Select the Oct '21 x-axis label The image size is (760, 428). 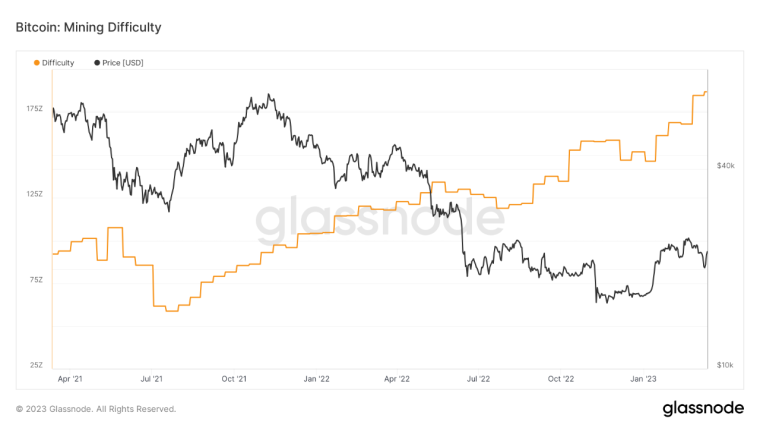[x=234, y=379]
